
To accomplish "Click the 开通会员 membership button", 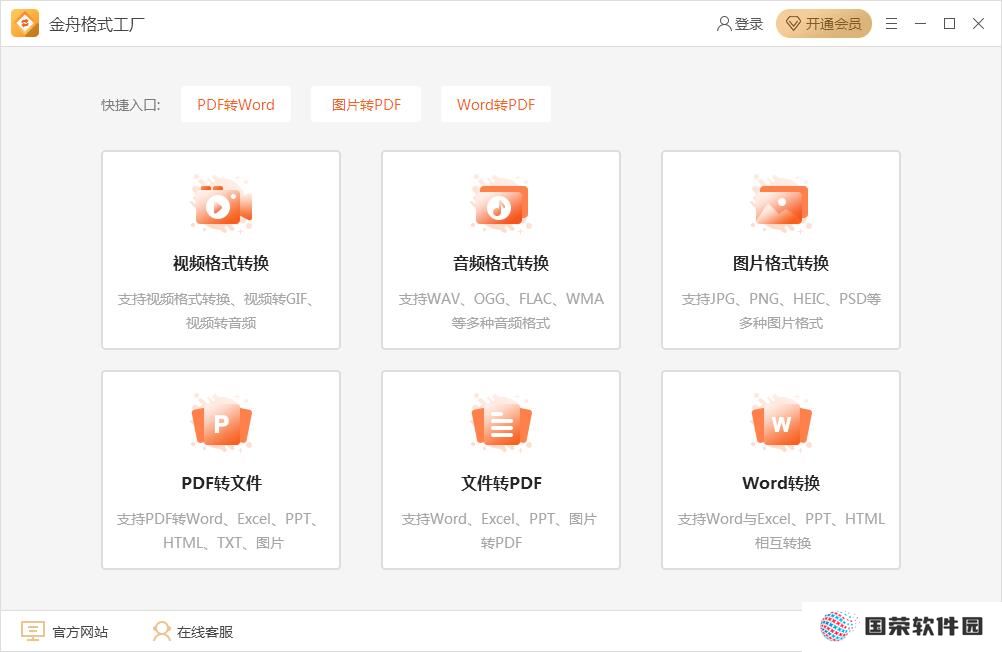I will (x=824, y=24).
